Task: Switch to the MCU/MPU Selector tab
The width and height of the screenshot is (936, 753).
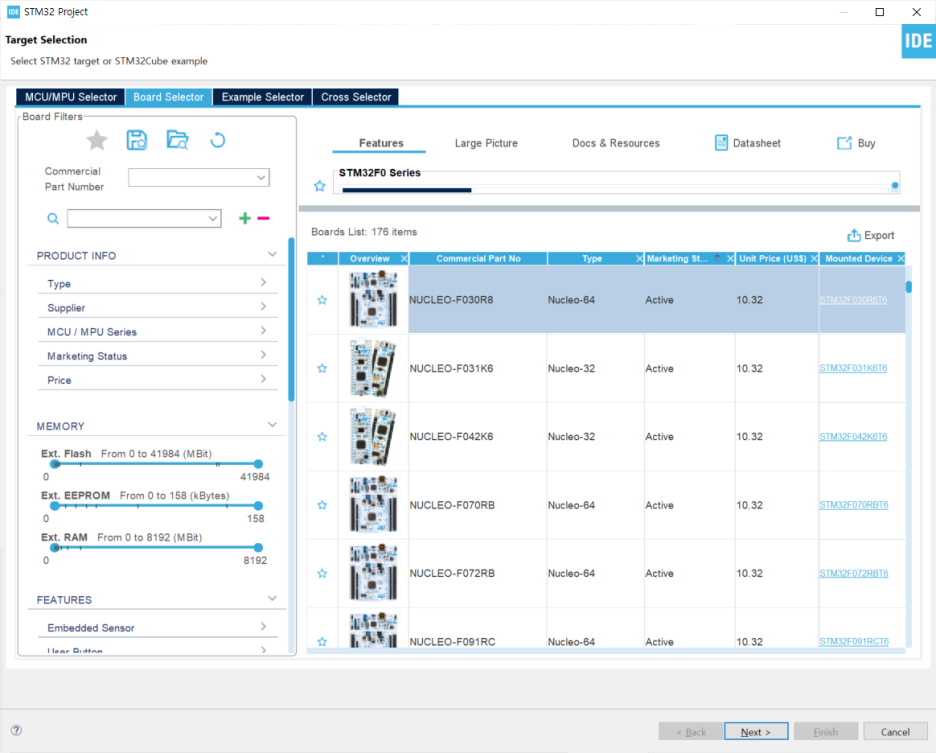Action: tap(70, 97)
